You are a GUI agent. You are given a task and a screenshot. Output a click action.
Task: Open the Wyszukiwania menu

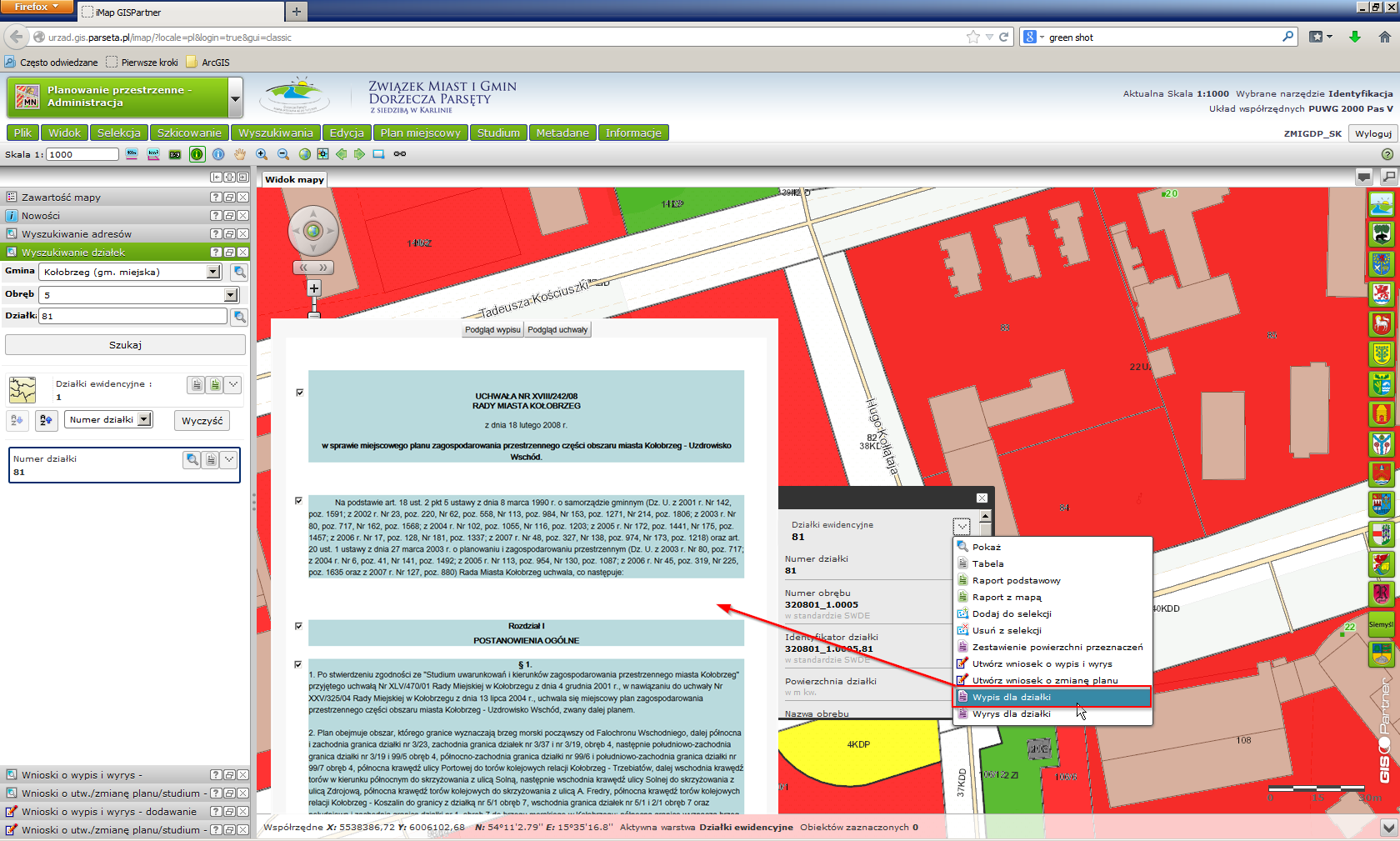tap(276, 133)
